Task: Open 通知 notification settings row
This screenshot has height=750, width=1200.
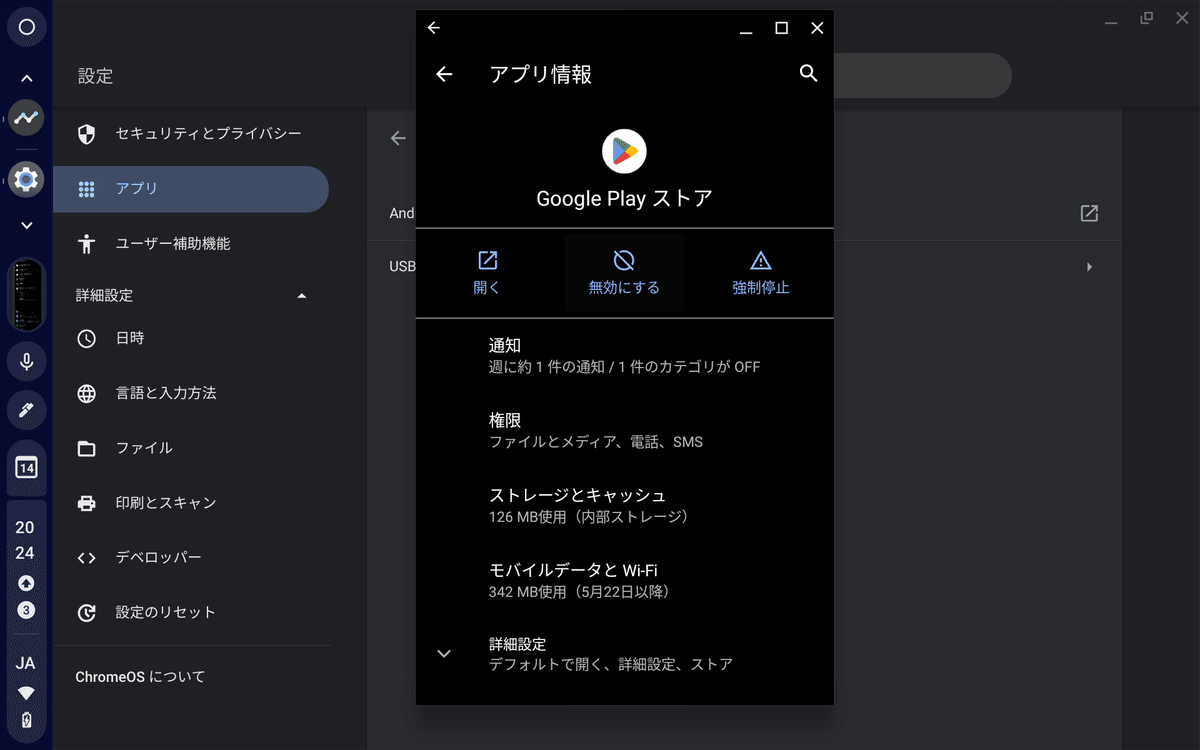Action: tap(624, 355)
